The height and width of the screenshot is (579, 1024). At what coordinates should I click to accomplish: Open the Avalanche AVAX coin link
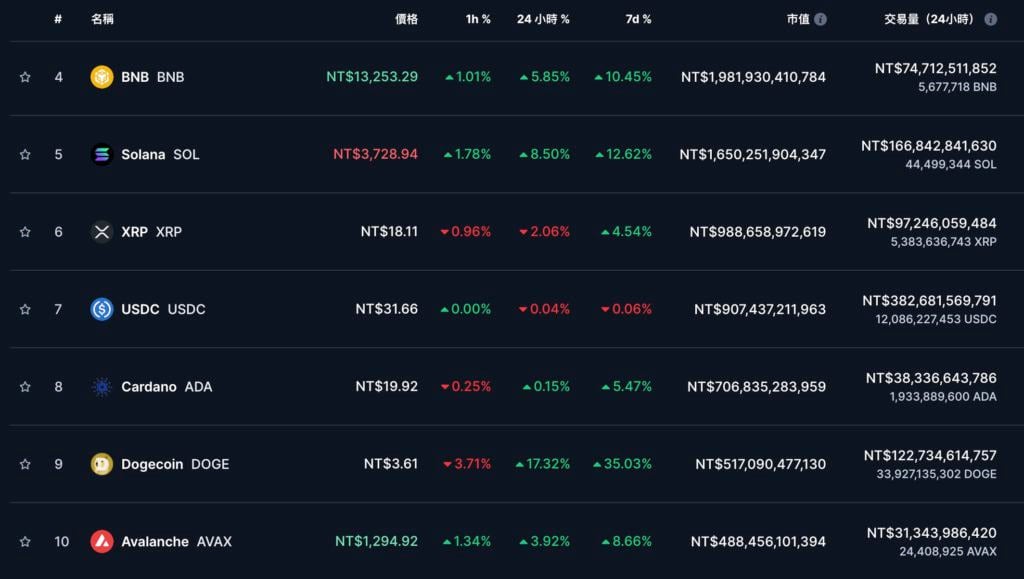[x=176, y=541]
